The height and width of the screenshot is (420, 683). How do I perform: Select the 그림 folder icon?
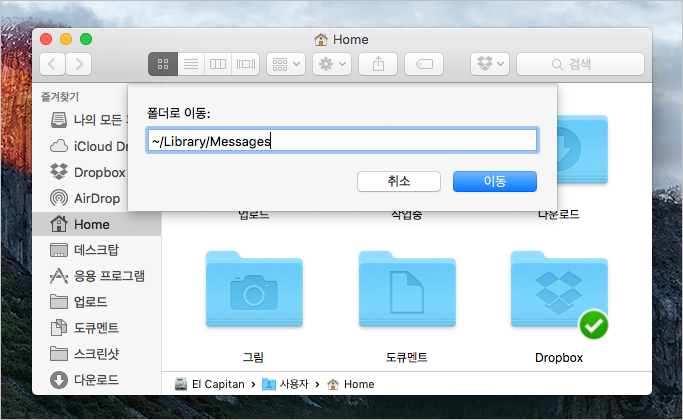click(x=254, y=289)
